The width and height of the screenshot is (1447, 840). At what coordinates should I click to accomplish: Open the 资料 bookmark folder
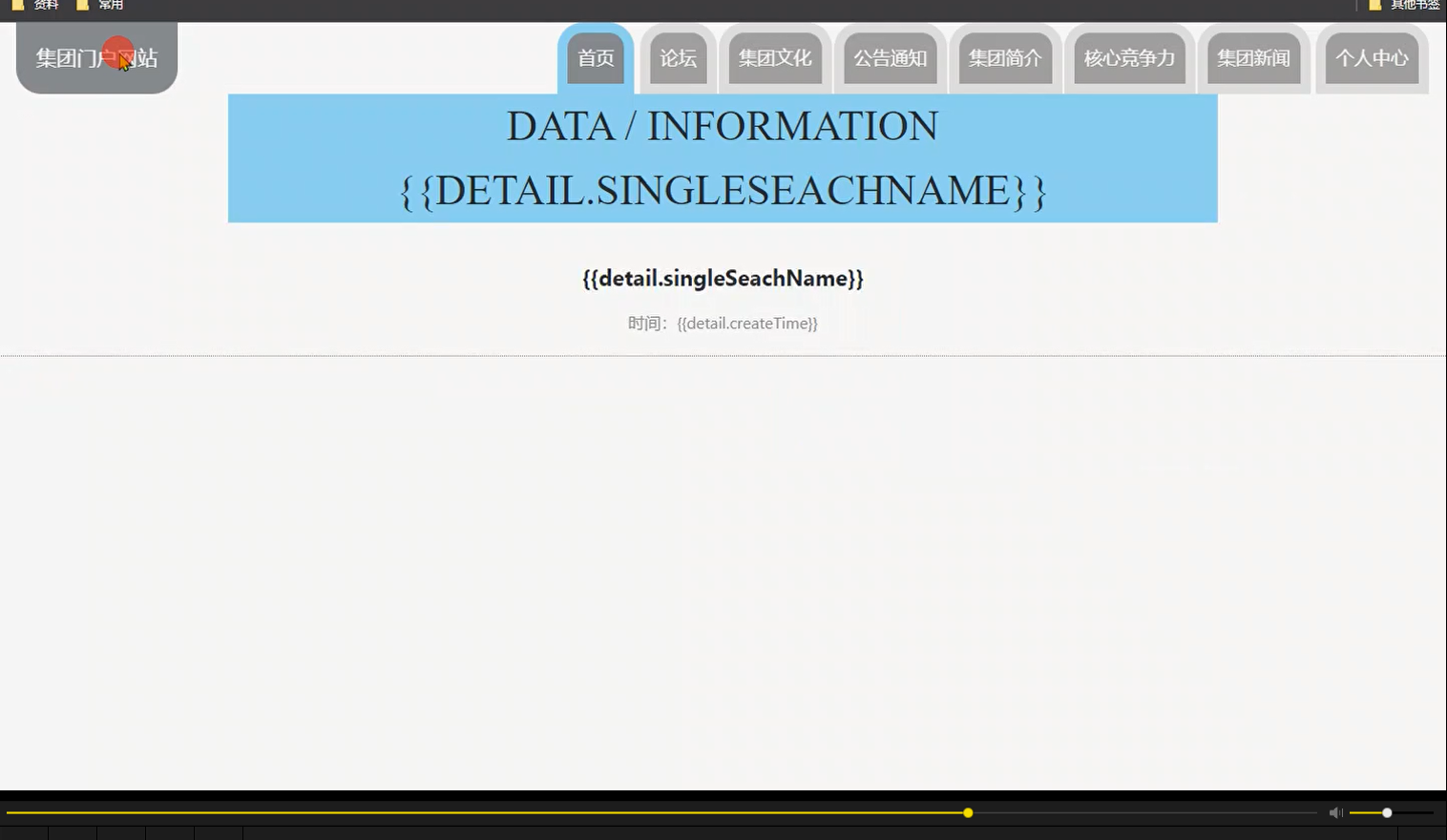click(35, 5)
